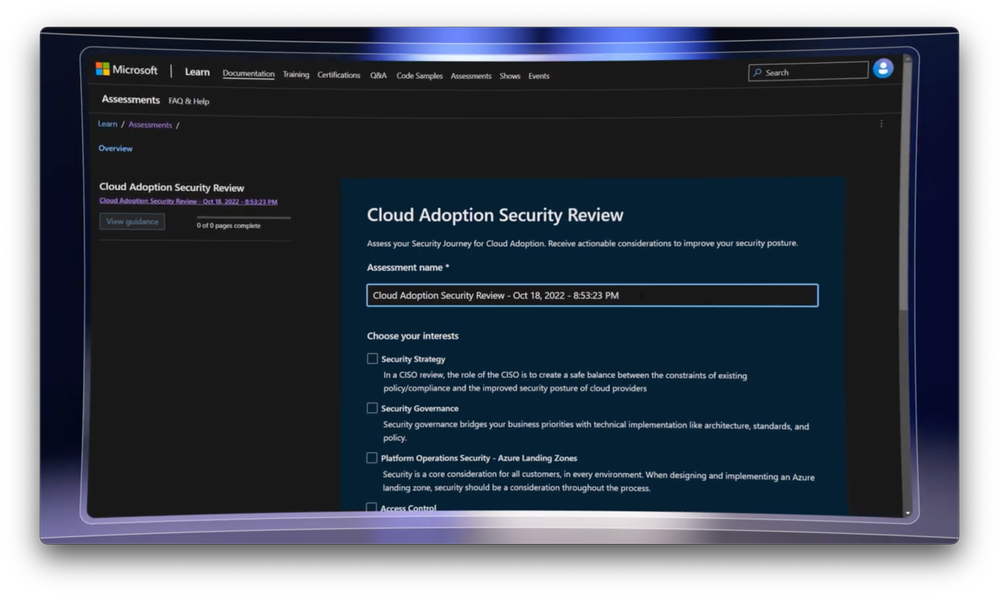Select Assessments in the top navigation
The height and width of the screenshot is (597, 999).
(x=471, y=76)
